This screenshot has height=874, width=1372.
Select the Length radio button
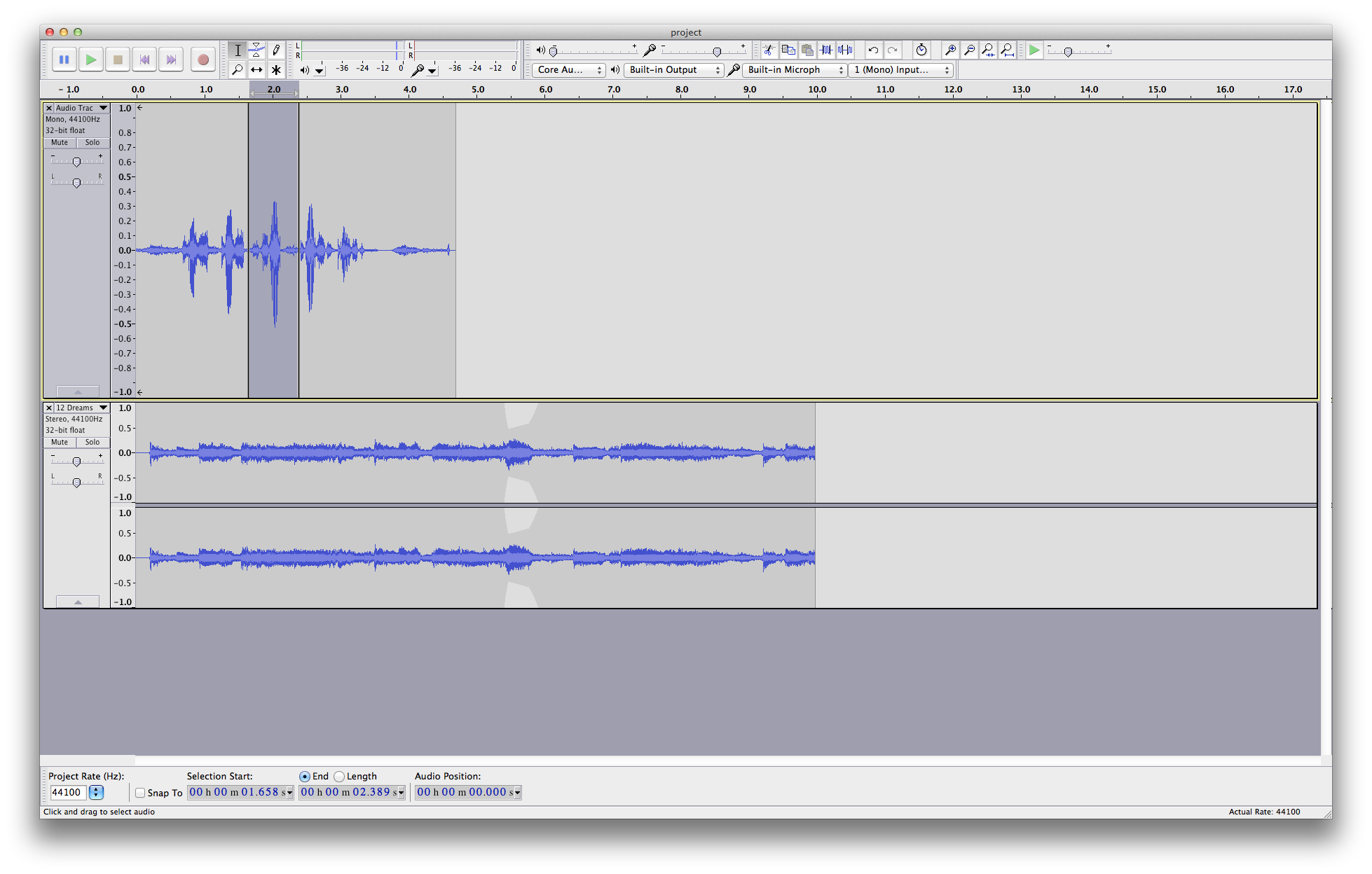[x=339, y=777]
